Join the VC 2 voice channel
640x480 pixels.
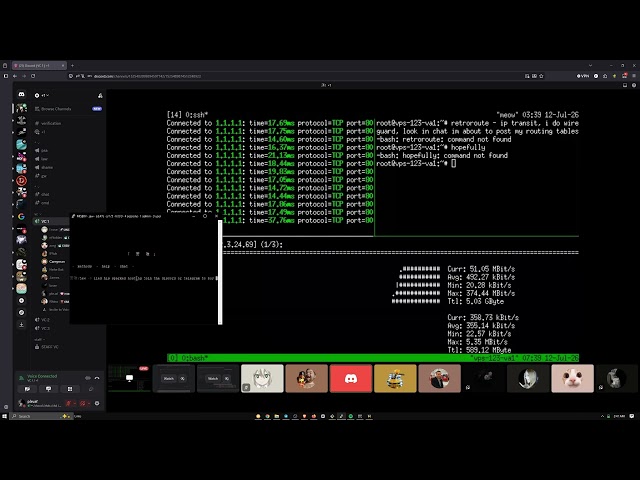click(x=42, y=320)
